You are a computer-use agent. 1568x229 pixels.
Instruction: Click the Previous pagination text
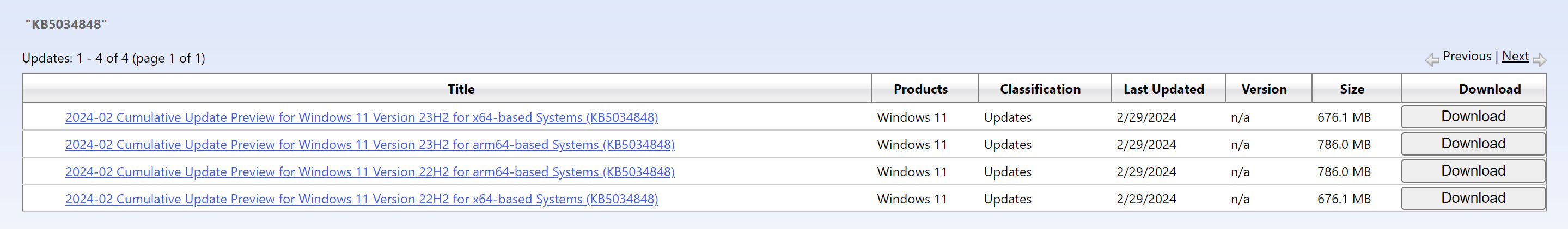click(1467, 57)
